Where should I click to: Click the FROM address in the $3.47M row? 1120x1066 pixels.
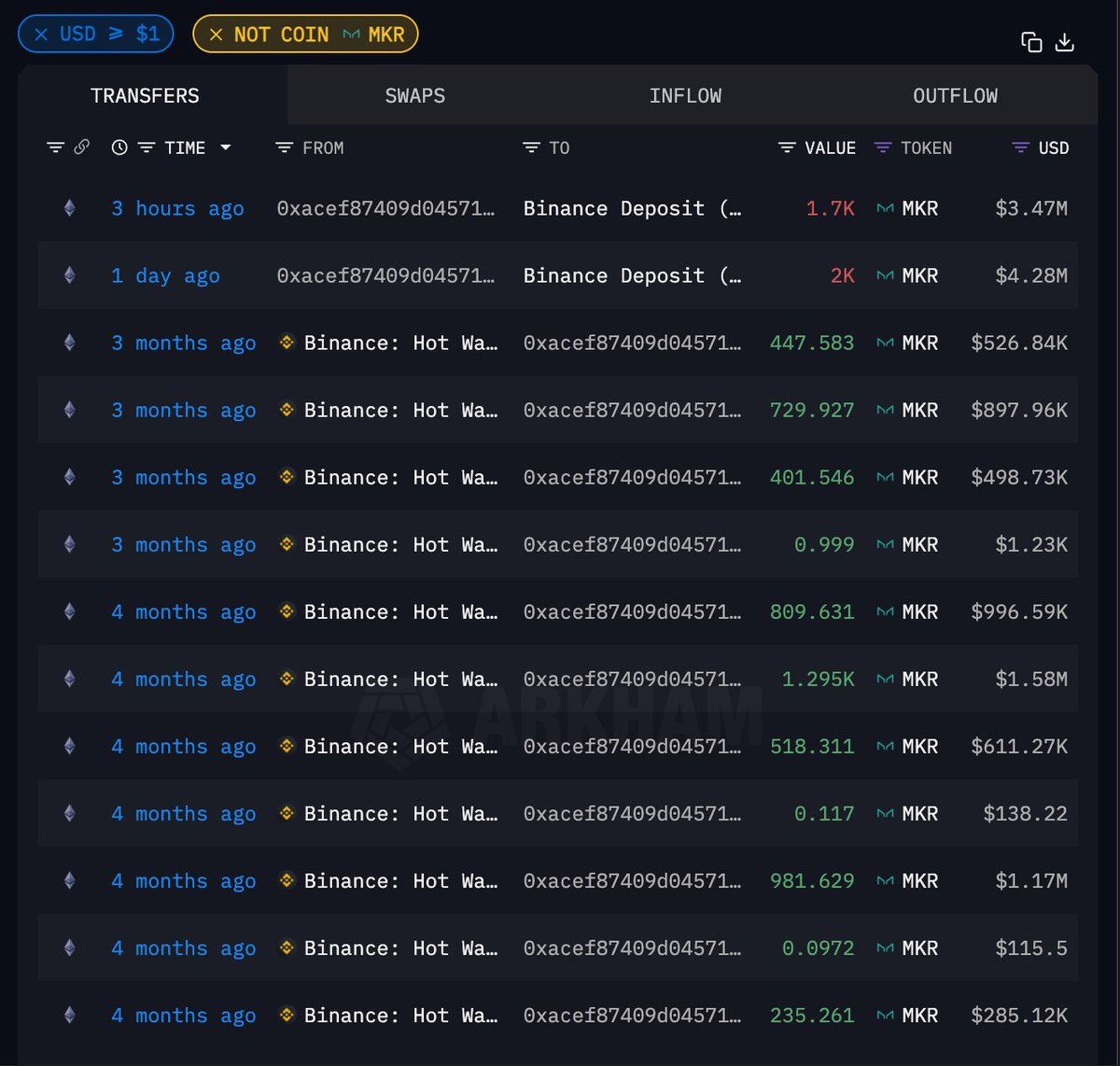(x=385, y=208)
